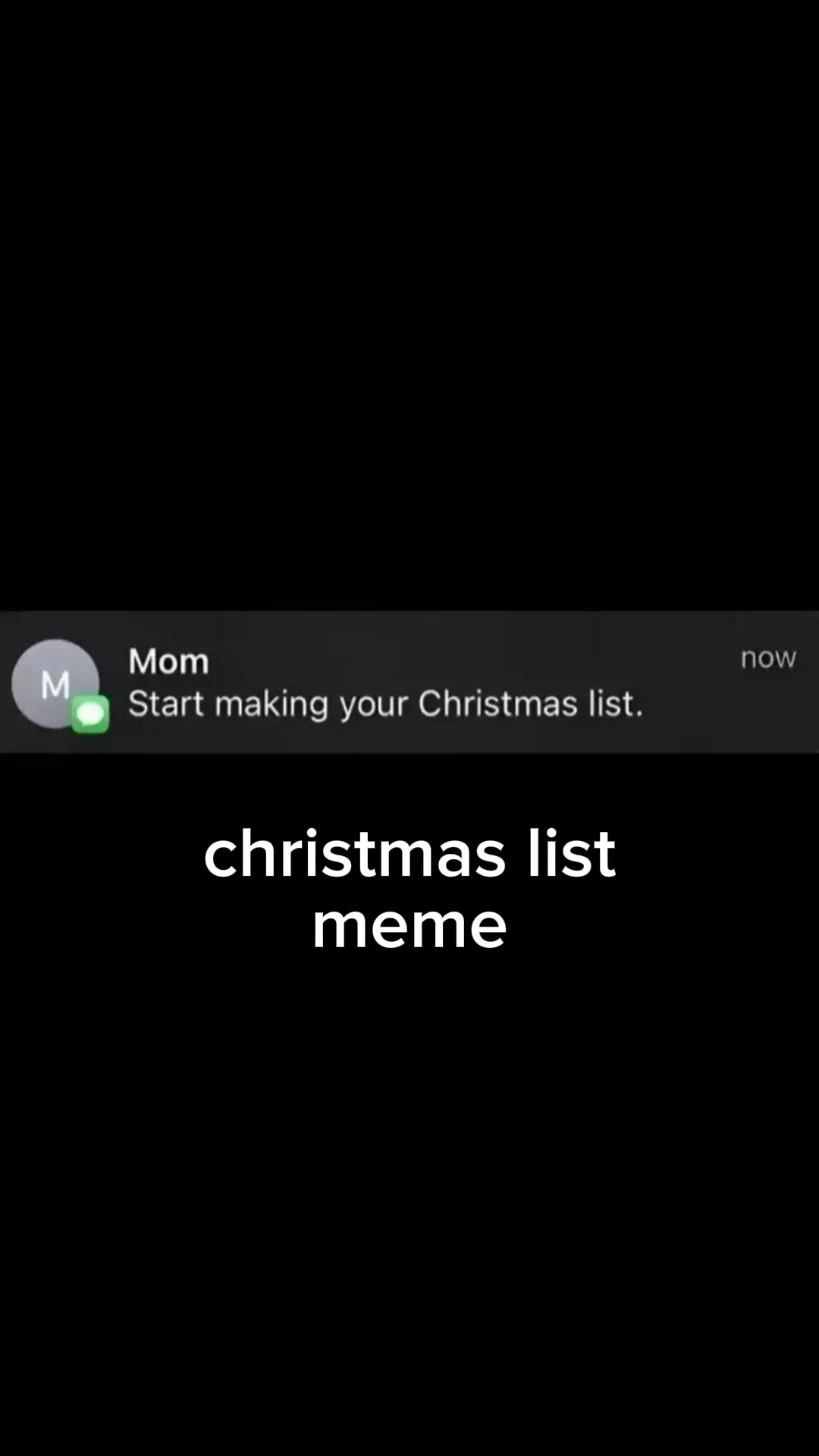
Task: Click the white 'list' caption word
Action: [573, 853]
